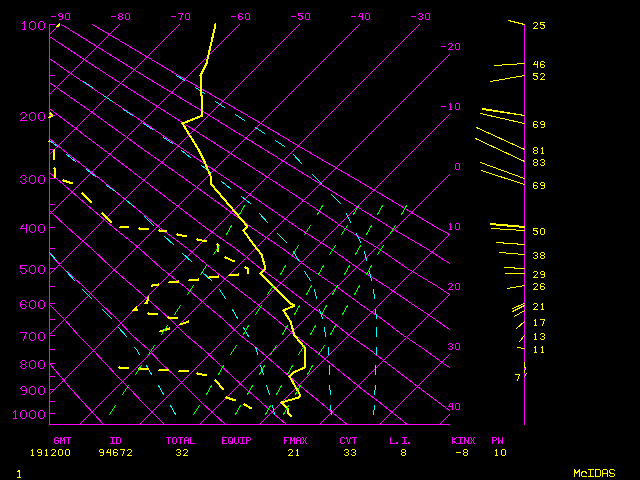This screenshot has width=640, height=480.
Task: Select the wind speed value 52
Action: point(538,77)
